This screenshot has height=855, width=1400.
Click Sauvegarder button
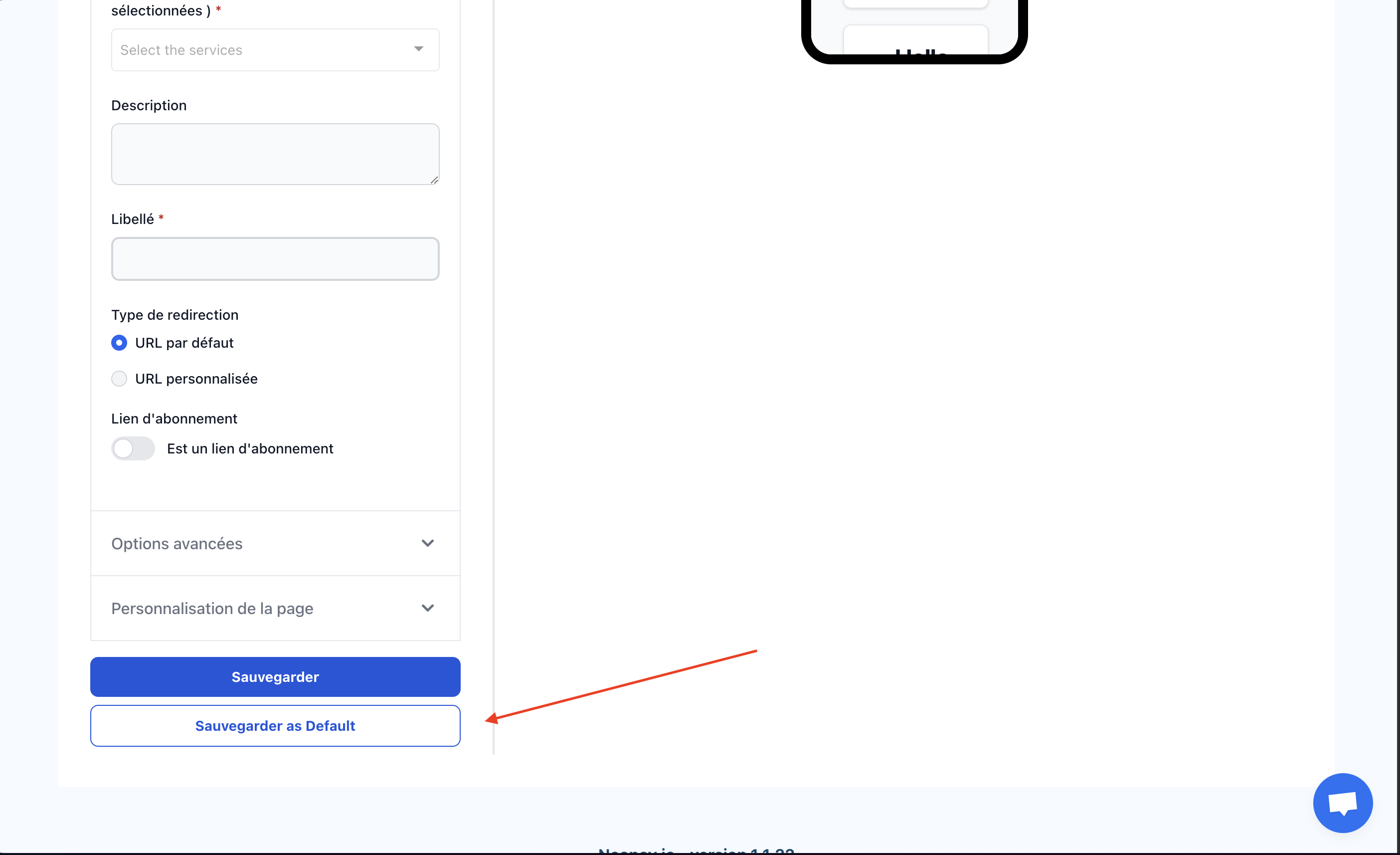tap(275, 676)
